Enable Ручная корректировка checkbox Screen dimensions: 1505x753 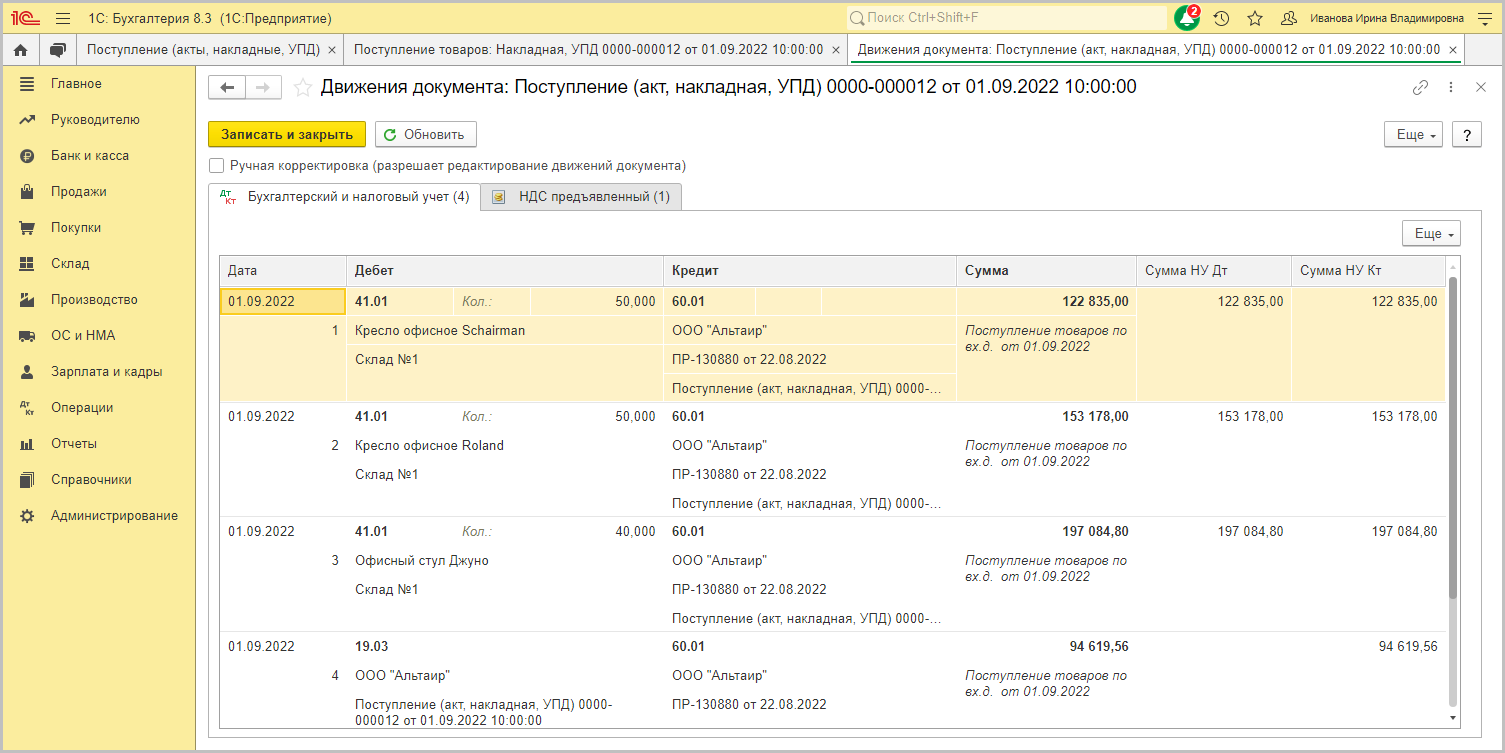pyautogui.click(x=216, y=166)
